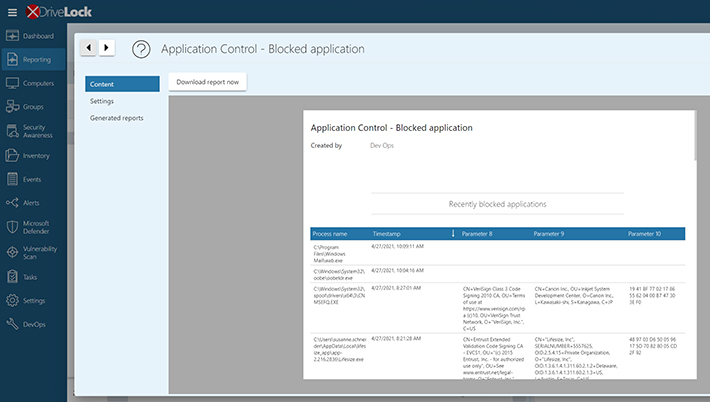Image resolution: width=710 pixels, height=402 pixels.
Task: Go to next report with right arrow
Action: (x=106, y=48)
